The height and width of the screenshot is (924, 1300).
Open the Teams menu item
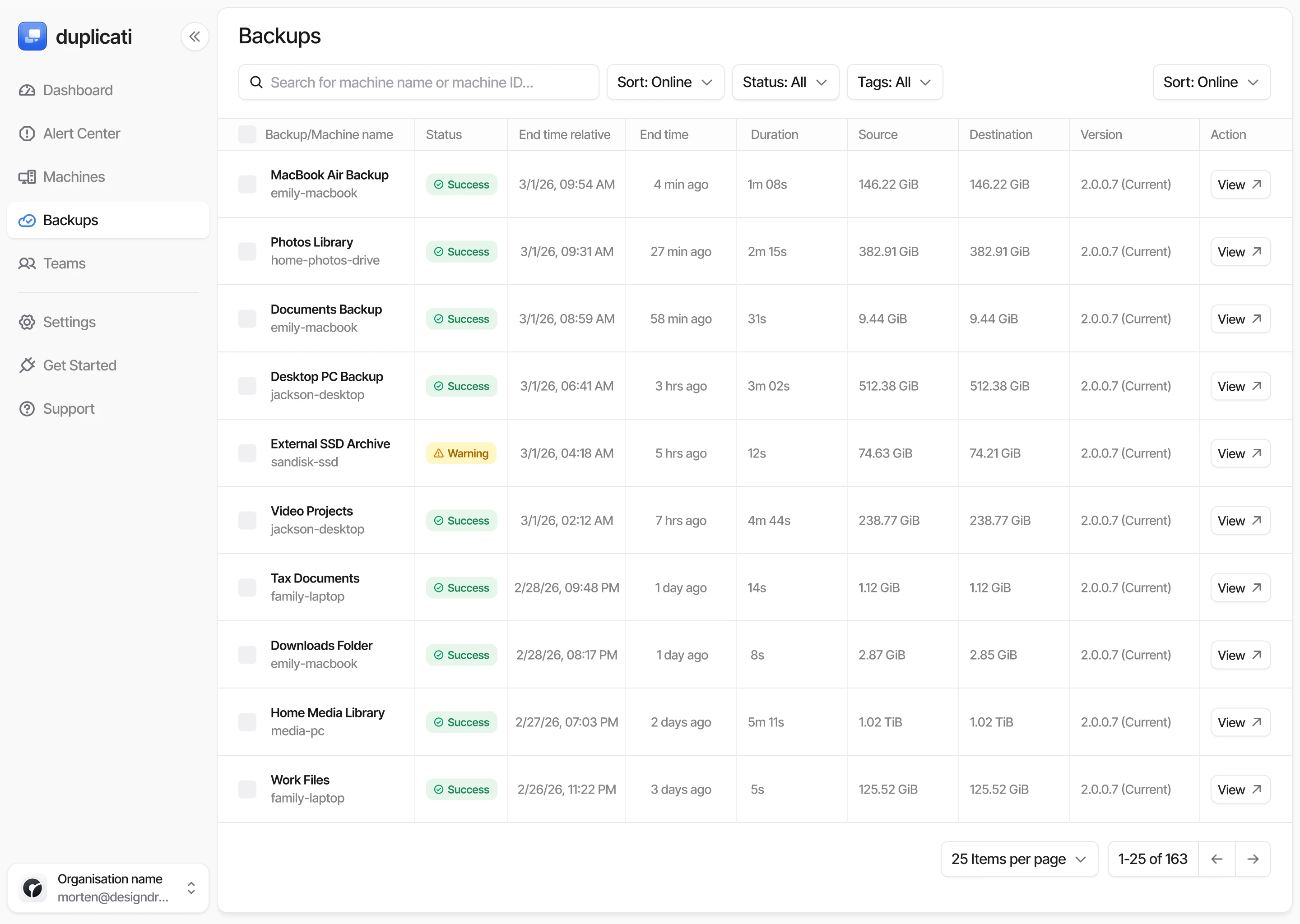coord(64,263)
